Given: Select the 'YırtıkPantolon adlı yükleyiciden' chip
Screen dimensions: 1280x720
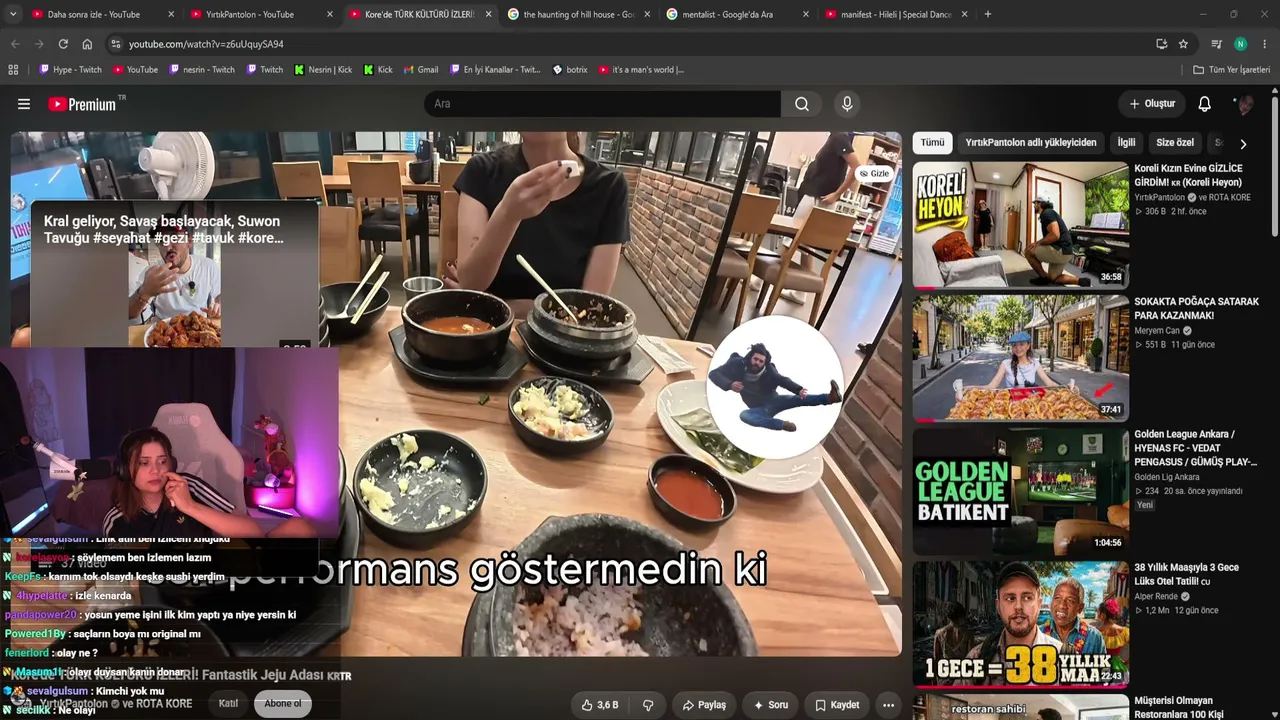Looking at the screenshot, I should tap(1031, 143).
